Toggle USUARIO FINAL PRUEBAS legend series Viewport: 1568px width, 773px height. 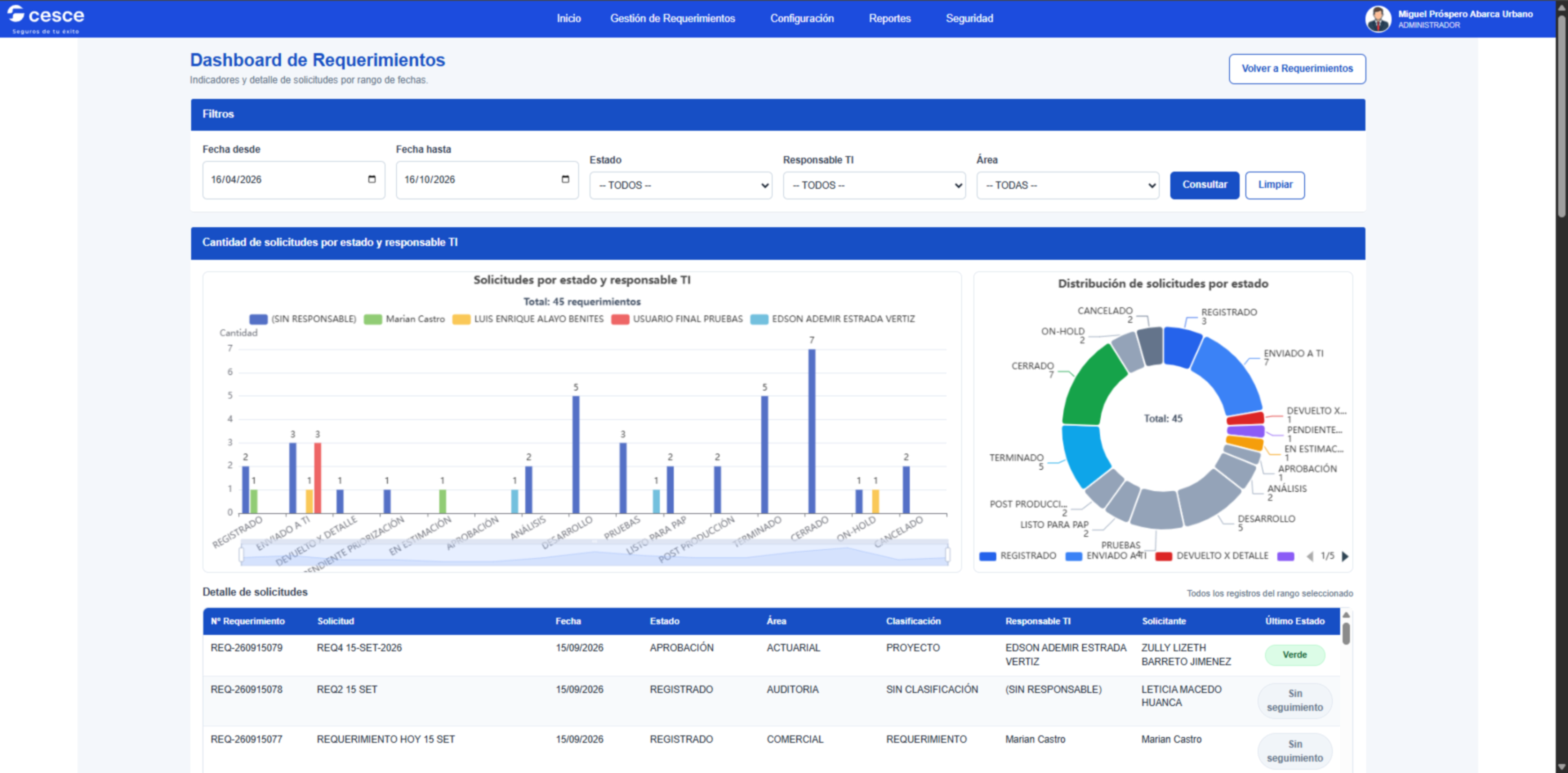[x=677, y=319]
